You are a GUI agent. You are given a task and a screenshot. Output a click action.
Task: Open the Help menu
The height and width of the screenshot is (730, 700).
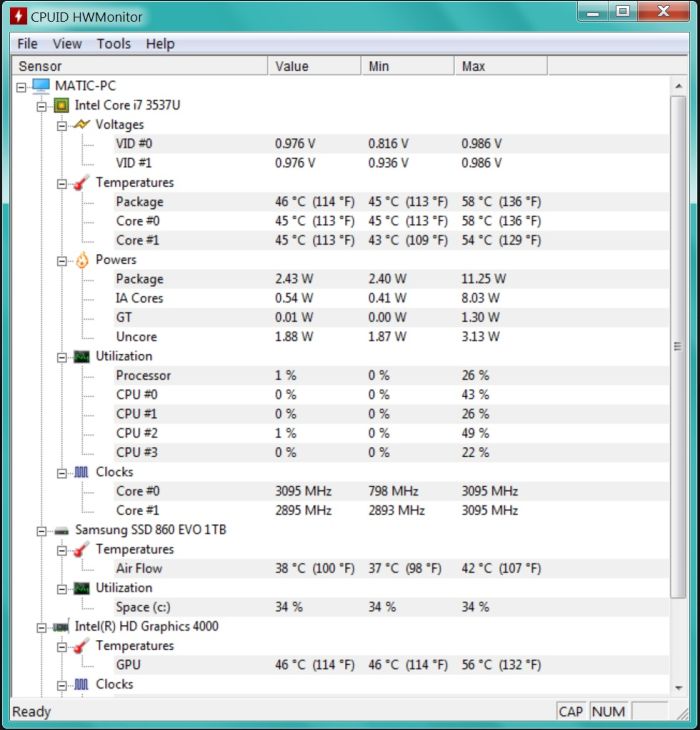(160, 44)
